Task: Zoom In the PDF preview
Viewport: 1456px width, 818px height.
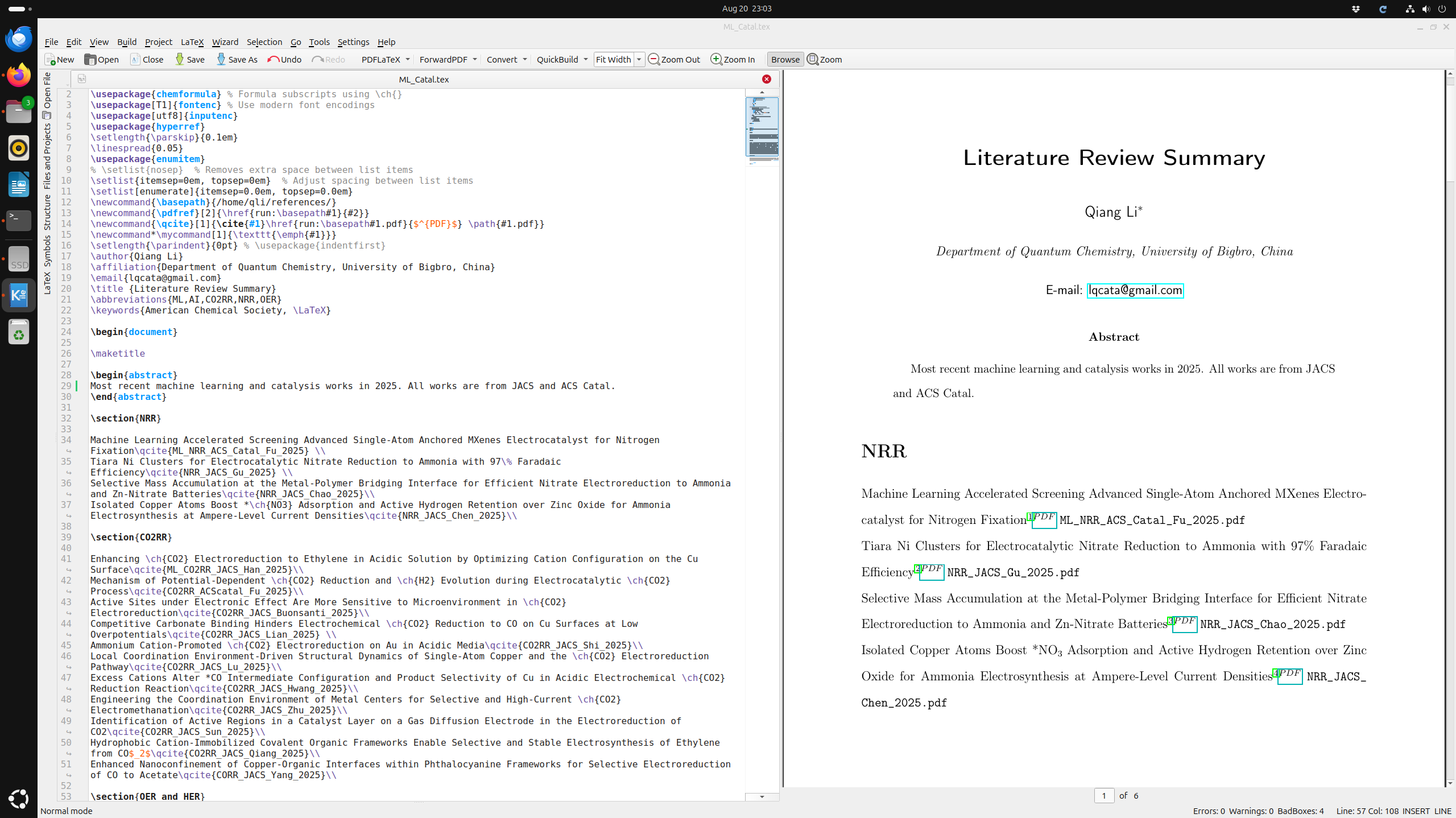Action: [x=733, y=59]
